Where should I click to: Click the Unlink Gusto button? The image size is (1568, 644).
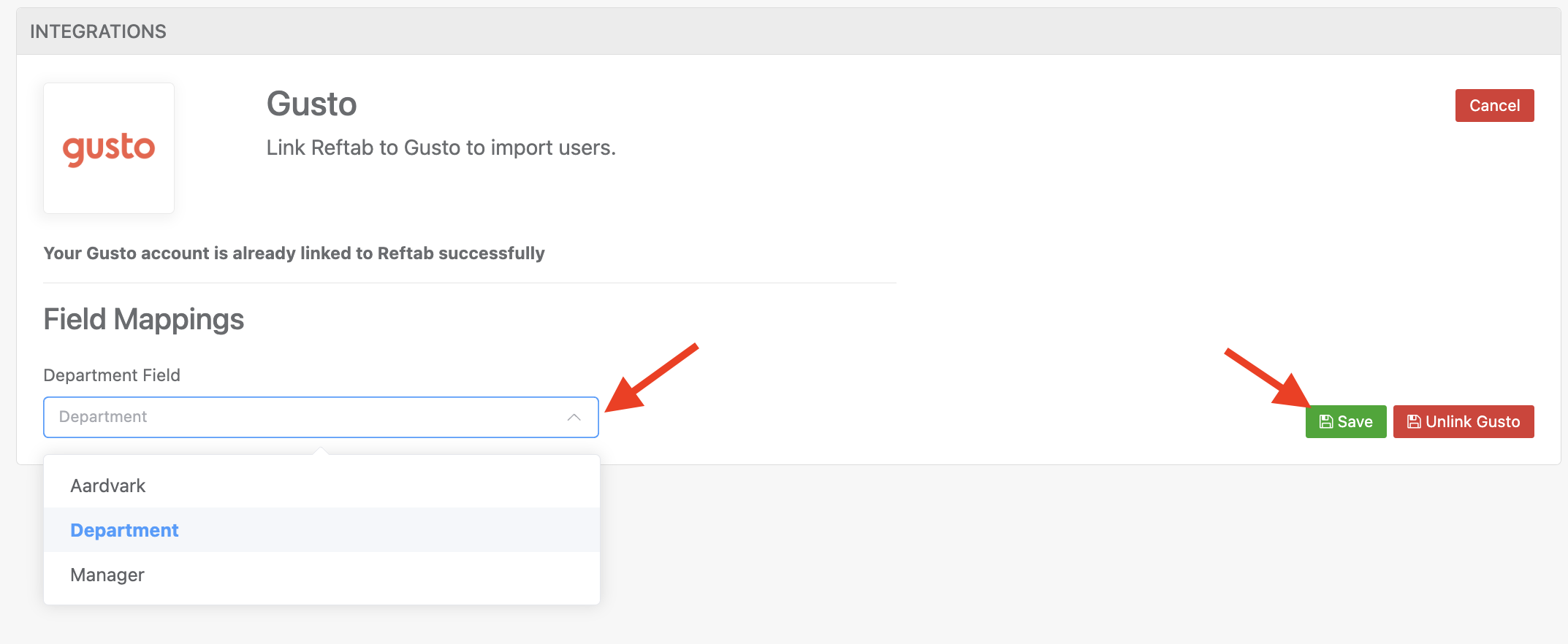pyautogui.click(x=1464, y=422)
